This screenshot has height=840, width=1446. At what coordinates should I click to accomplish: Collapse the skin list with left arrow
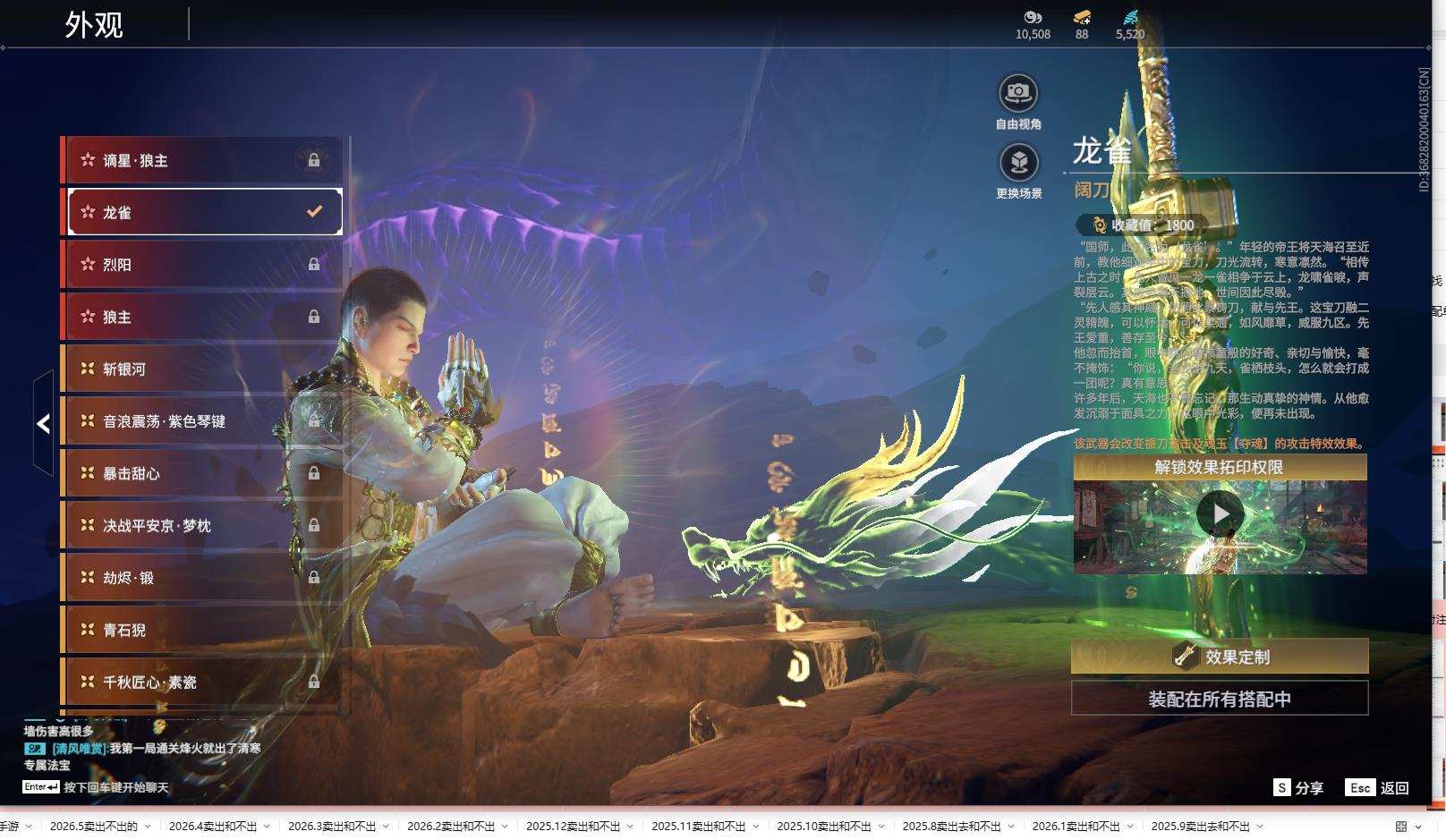(43, 423)
